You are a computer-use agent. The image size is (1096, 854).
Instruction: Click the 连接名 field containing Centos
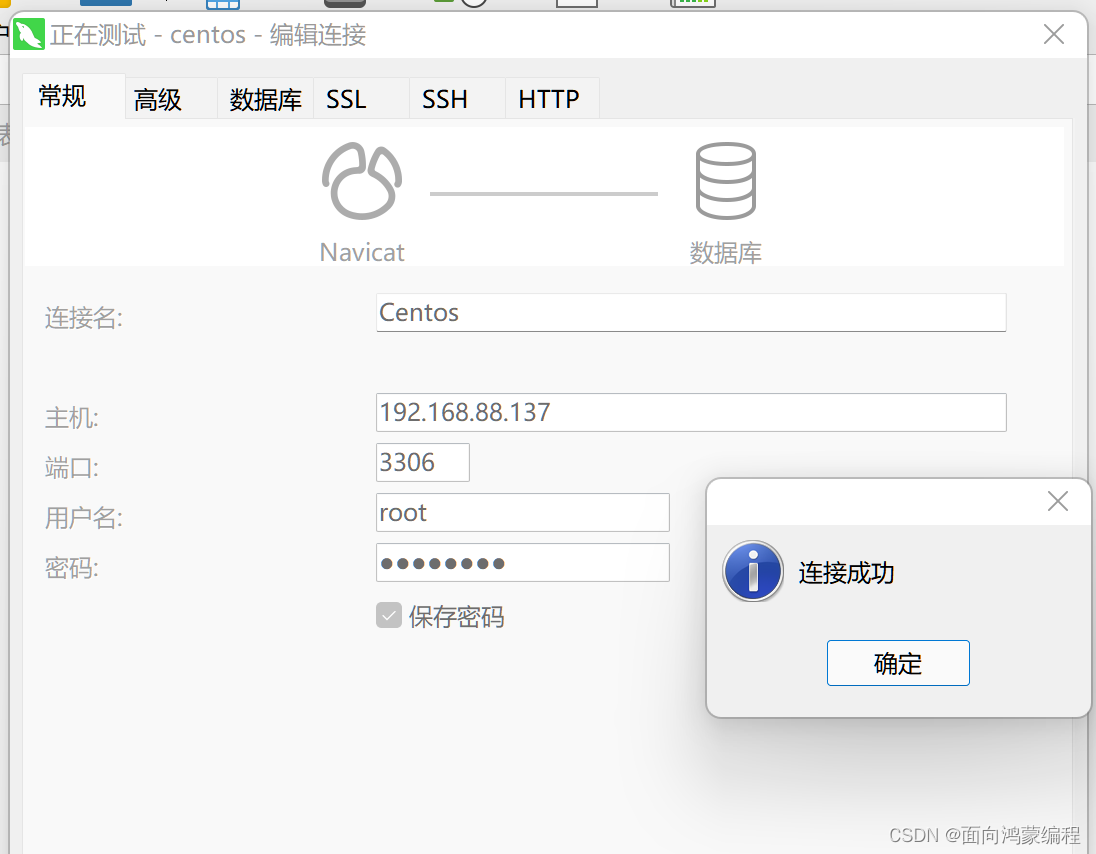691,312
